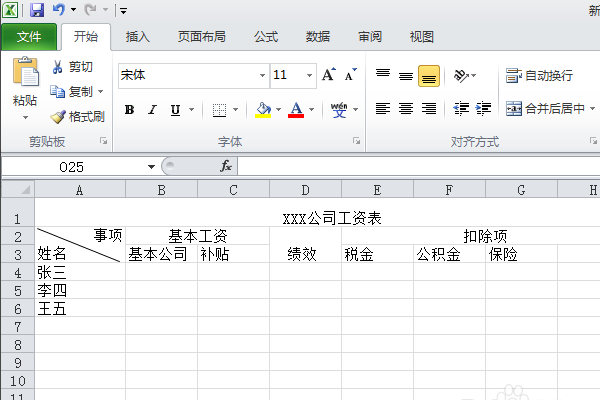Viewport: 600px width, 400px height.
Task: Open merge and center options arrow
Action: (x=592, y=109)
